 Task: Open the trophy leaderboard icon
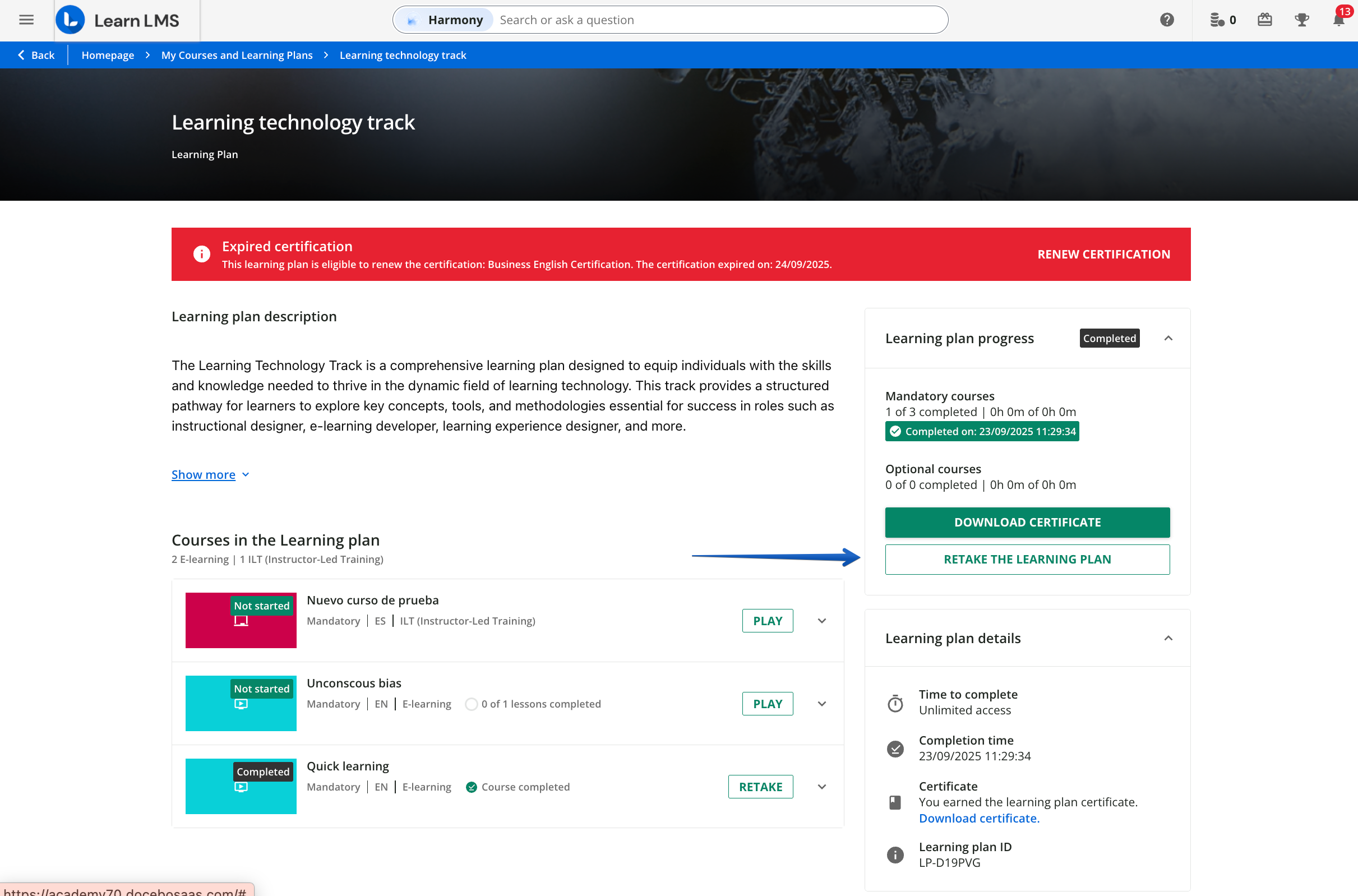click(1301, 20)
